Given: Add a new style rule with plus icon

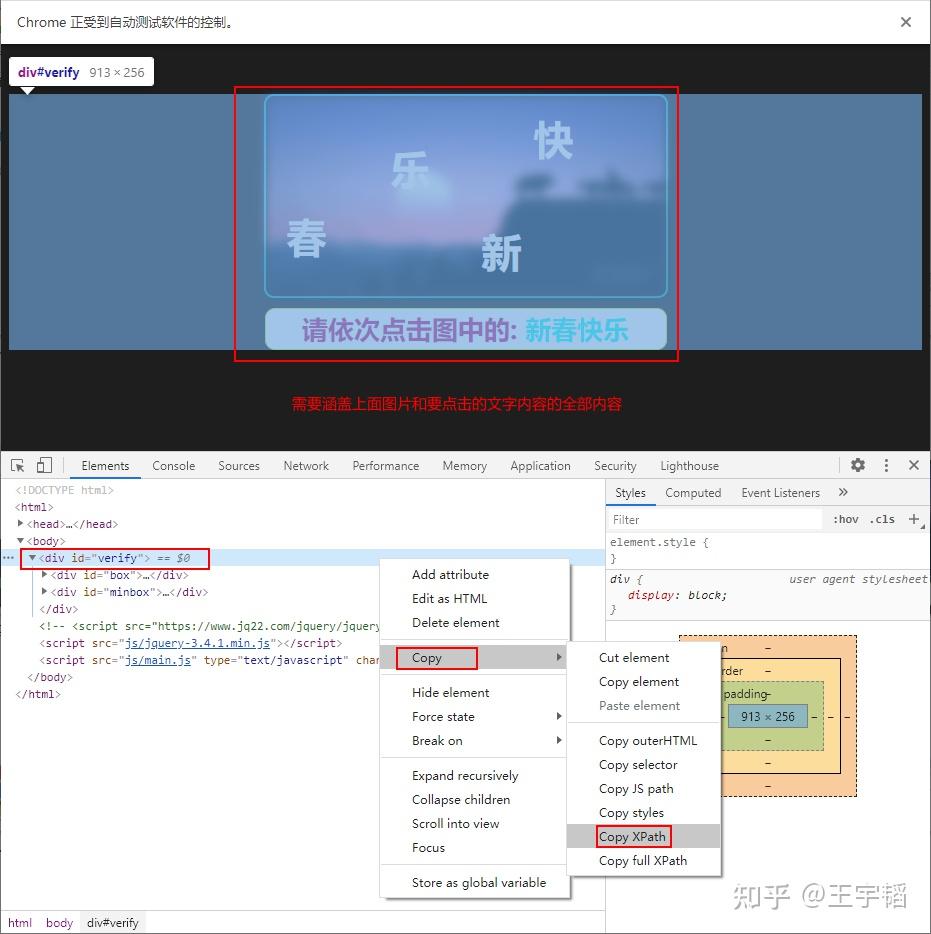Looking at the screenshot, I should click(914, 519).
